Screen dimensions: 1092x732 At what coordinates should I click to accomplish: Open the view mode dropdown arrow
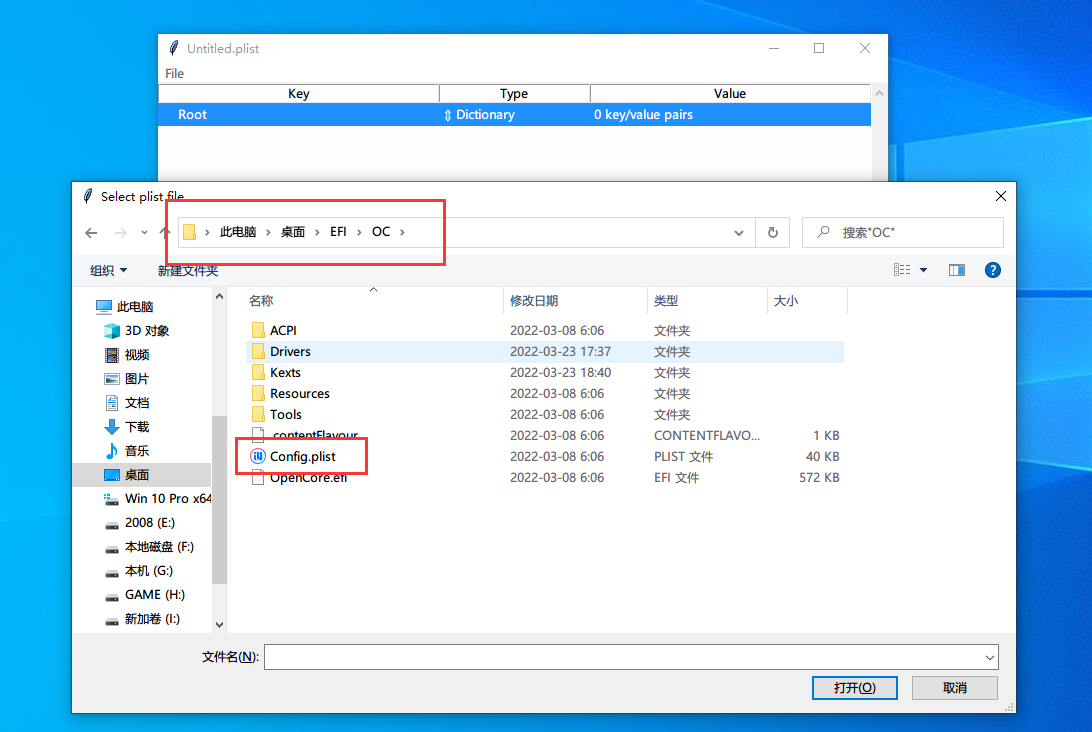tap(923, 270)
